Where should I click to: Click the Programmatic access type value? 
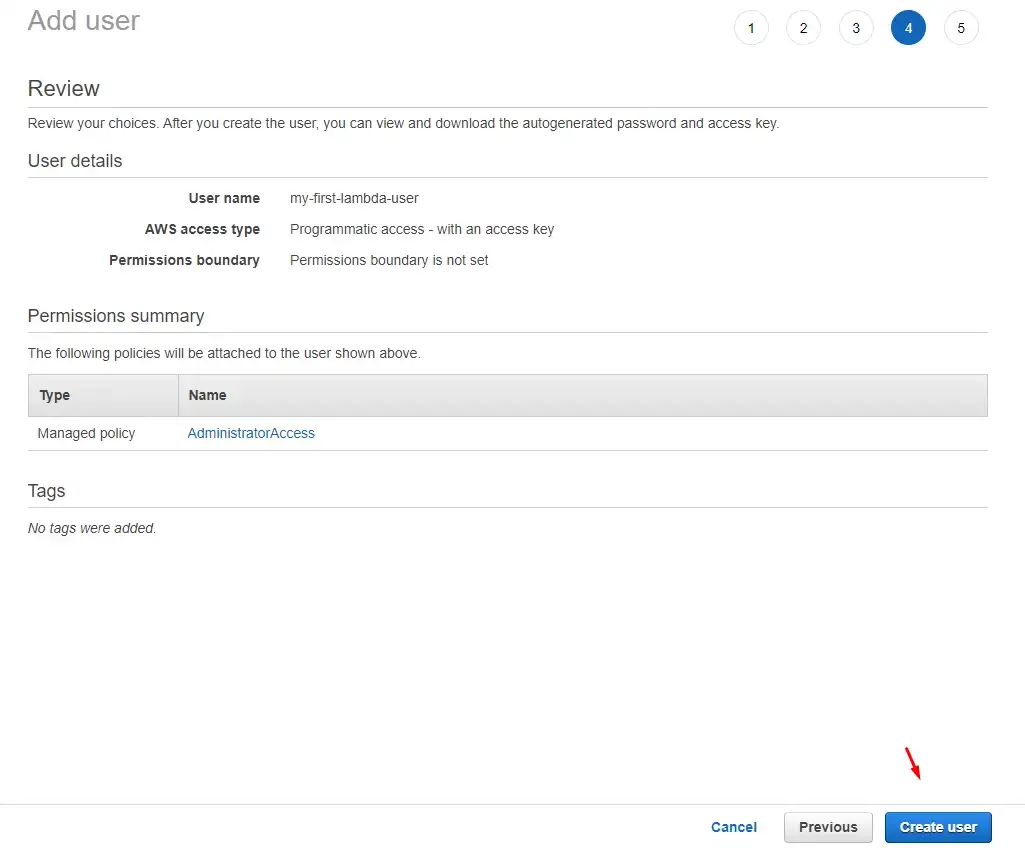click(x=421, y=229)
